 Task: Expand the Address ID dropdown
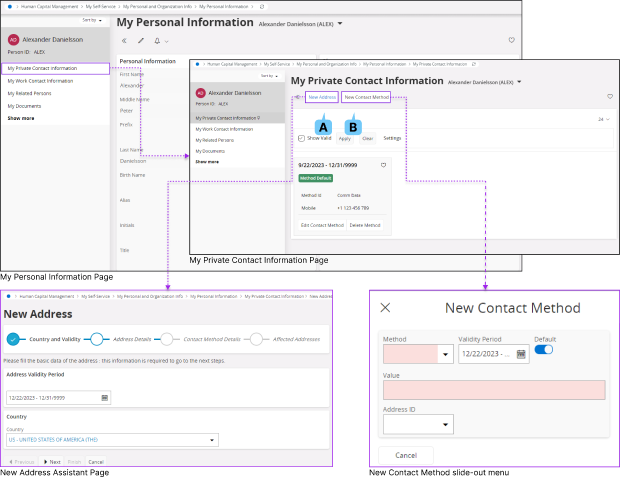[x=418, y=425]
